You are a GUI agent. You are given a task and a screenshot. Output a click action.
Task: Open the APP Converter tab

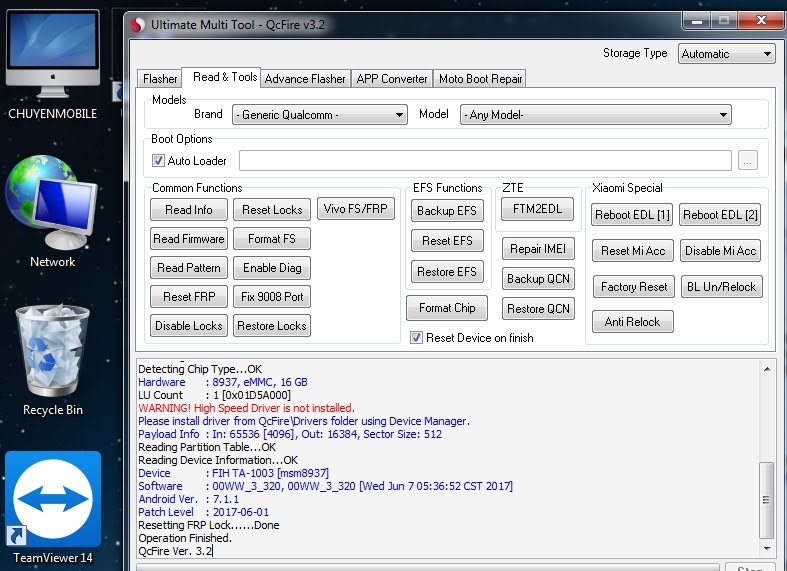pos(391,79)
